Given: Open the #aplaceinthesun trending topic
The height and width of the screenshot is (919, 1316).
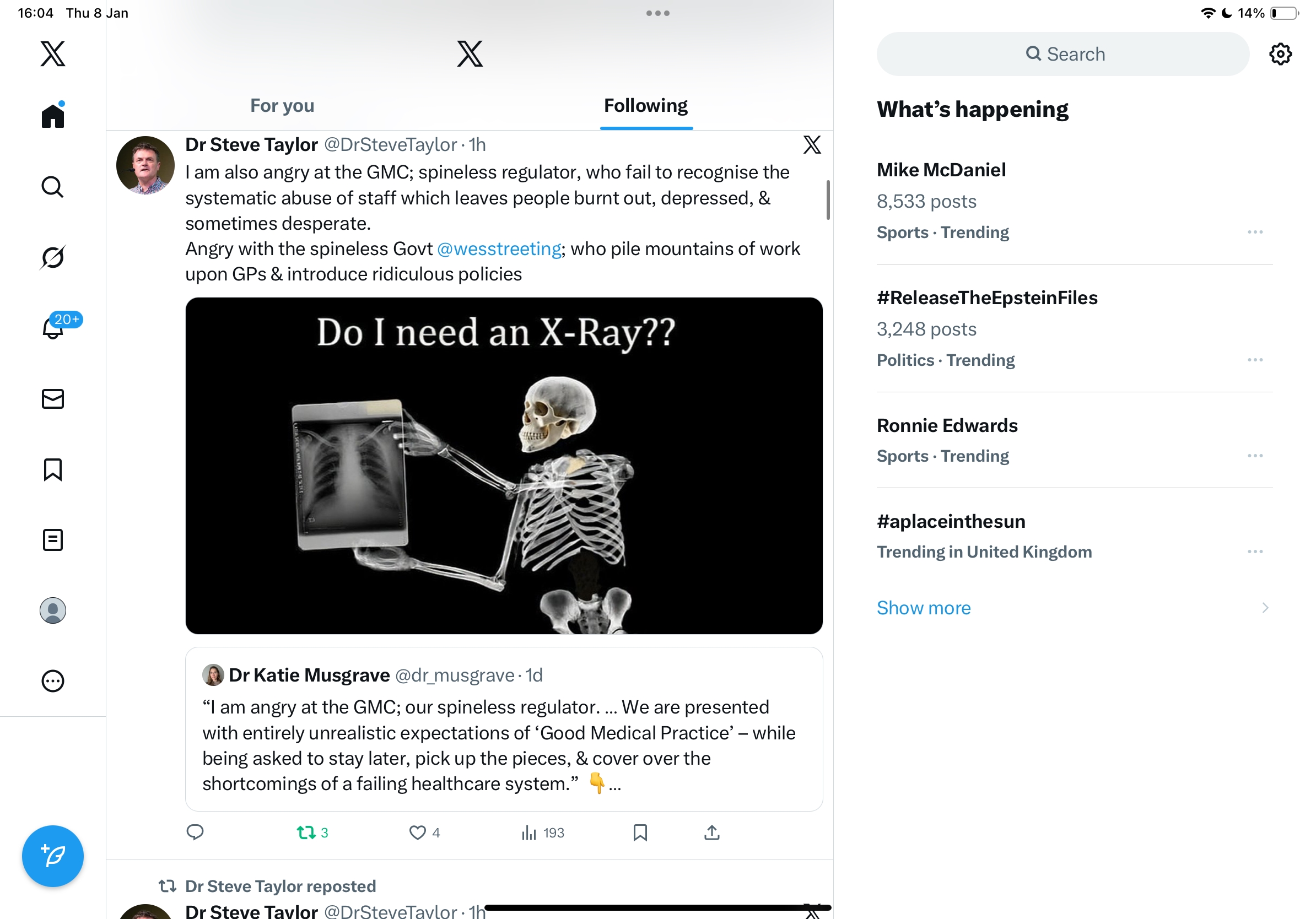Looking at the screenshot, I should point(951,521).
